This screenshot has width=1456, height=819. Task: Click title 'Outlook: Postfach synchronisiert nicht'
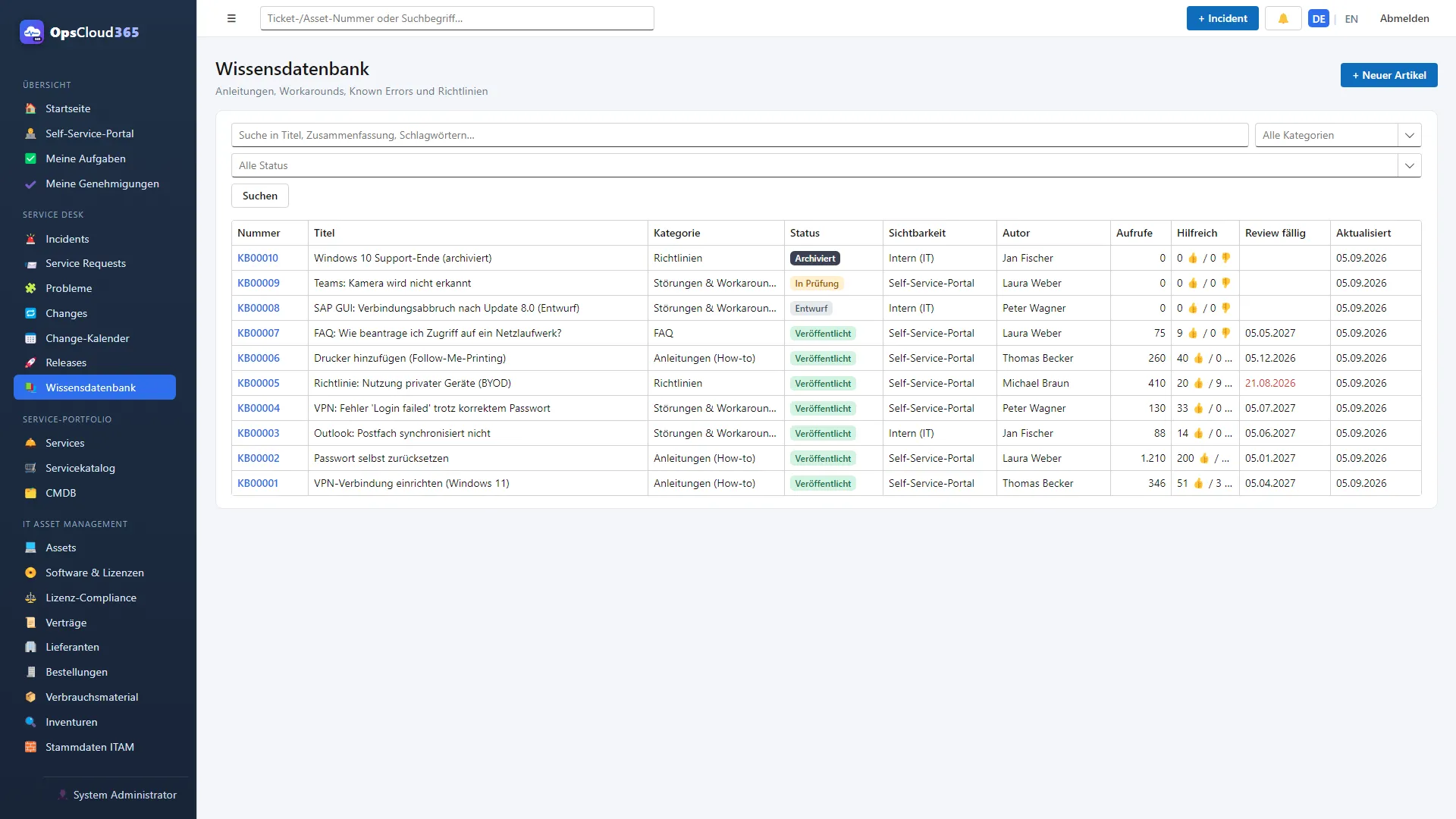click(x=402, y=433)
